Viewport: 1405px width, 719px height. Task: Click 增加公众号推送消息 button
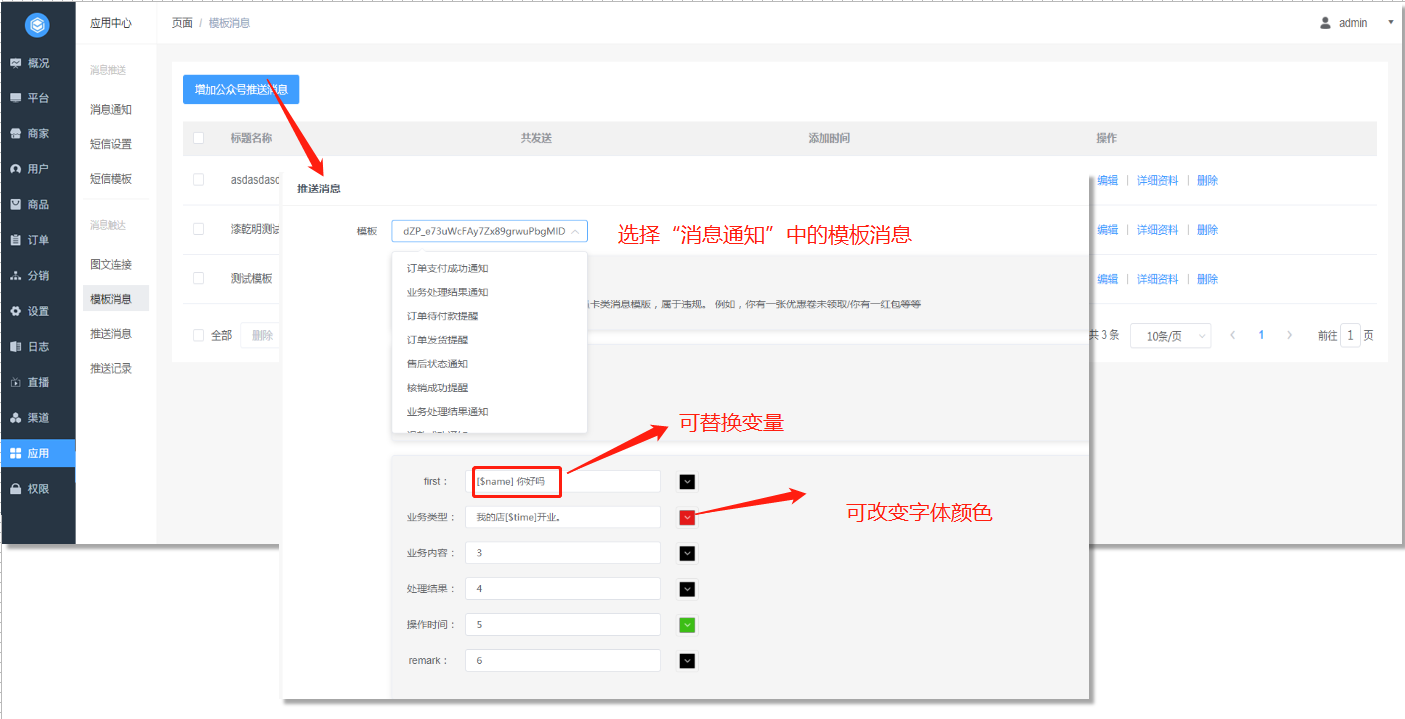(x=241, y=89)
